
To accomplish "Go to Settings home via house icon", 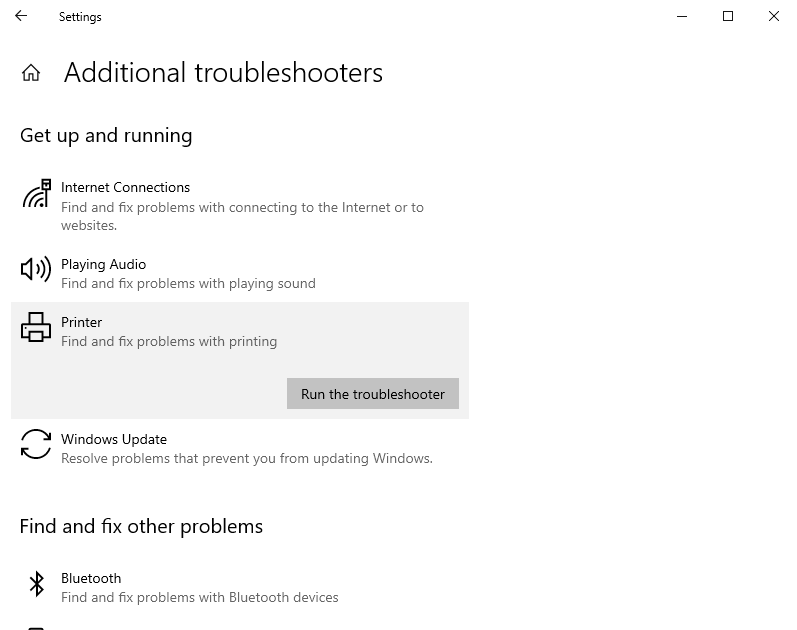I will coord(31,73).
